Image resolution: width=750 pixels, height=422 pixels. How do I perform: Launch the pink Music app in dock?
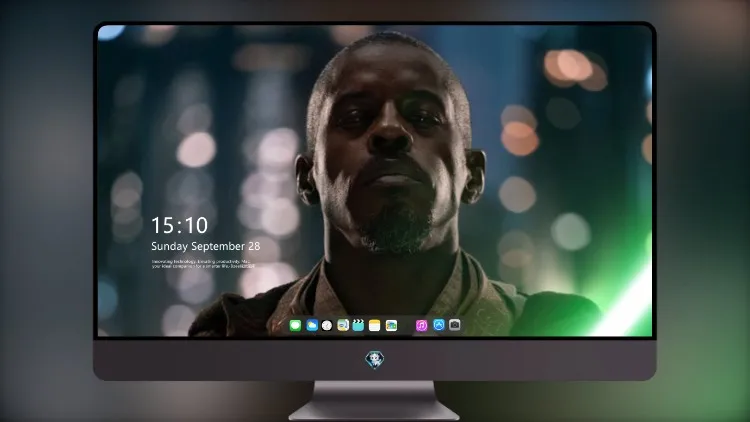pyautogui.click(x=421, y=326)
